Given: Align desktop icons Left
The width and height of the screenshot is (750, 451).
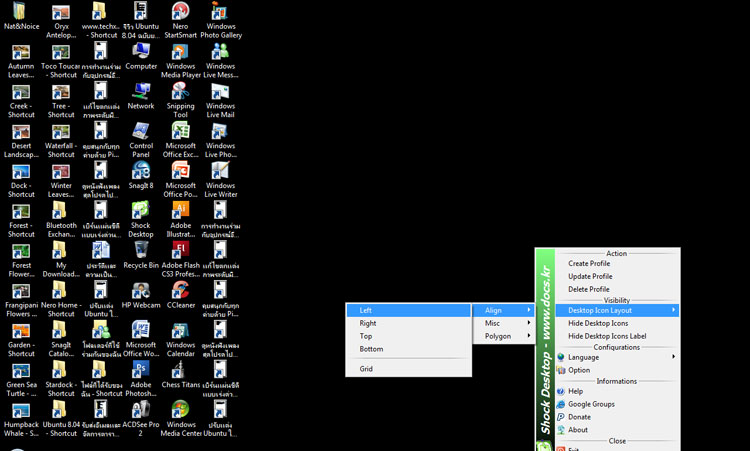Looking at the screenshot, I should [408, 310].
